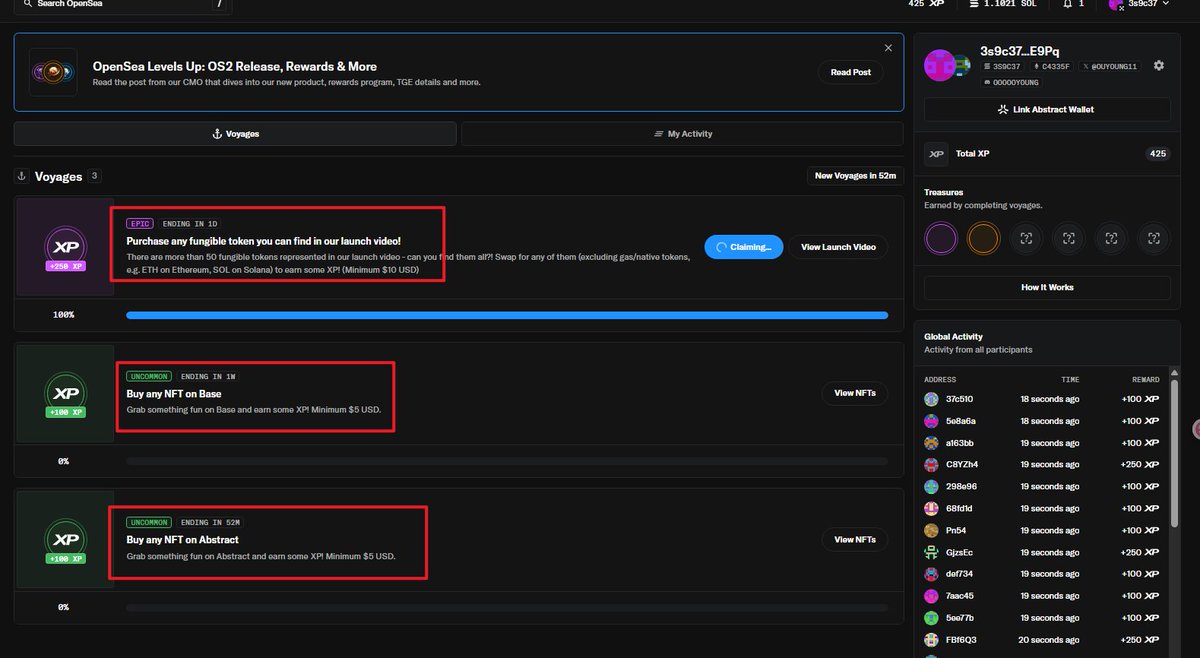
Task: Click the address C8YZh4 in Global Activity
Action: (962, 465)
